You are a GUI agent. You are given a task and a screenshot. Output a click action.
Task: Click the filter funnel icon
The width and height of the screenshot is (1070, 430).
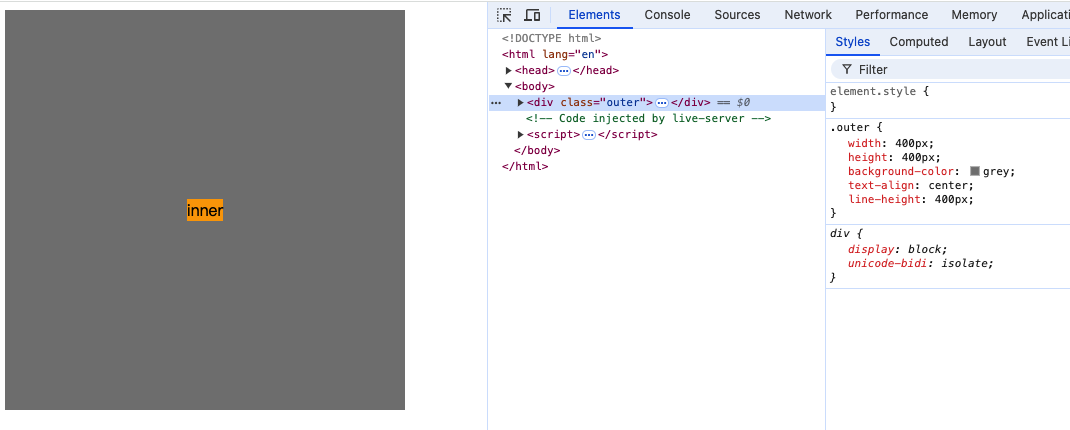[847, 70]
